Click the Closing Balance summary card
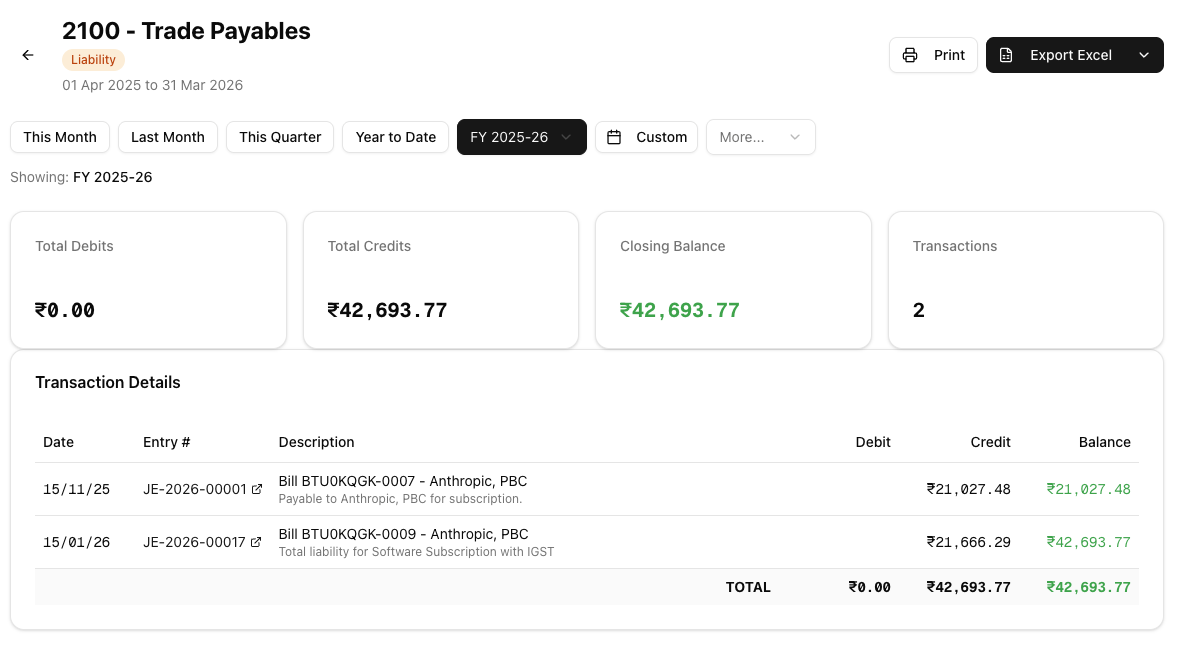 point(733,280)
